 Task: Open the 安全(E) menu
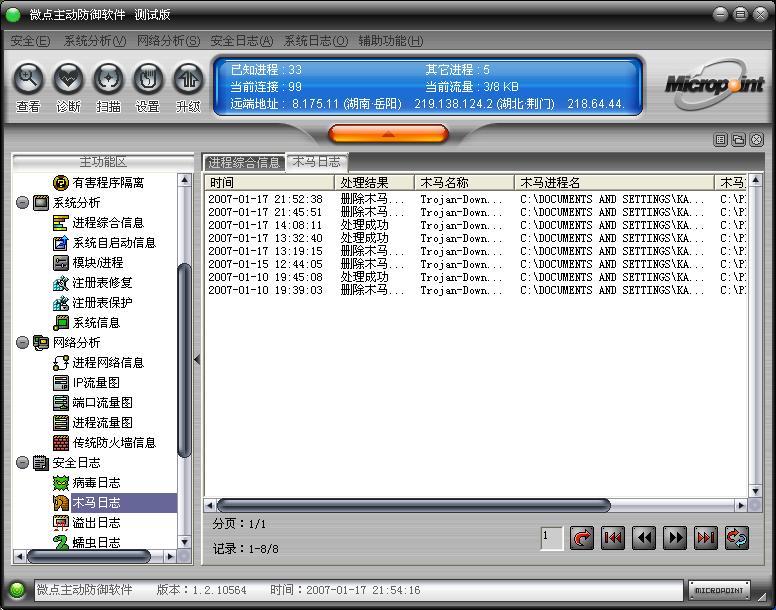click(30, 41)
